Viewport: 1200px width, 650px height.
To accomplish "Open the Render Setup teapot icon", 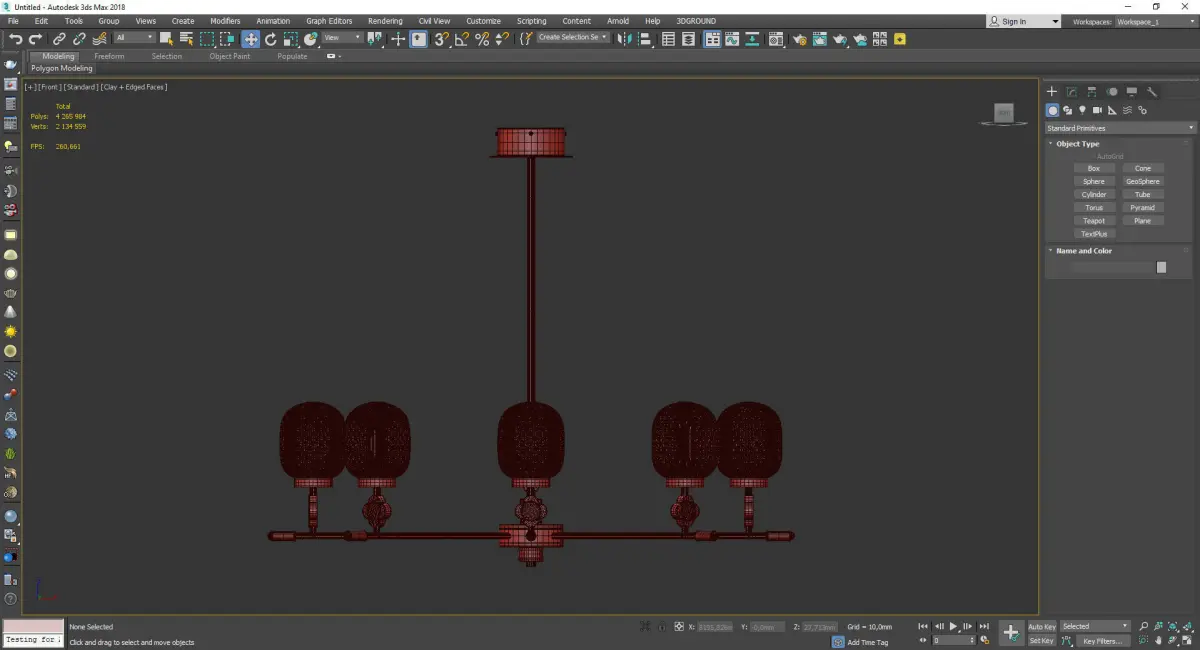I will point(800,39).
